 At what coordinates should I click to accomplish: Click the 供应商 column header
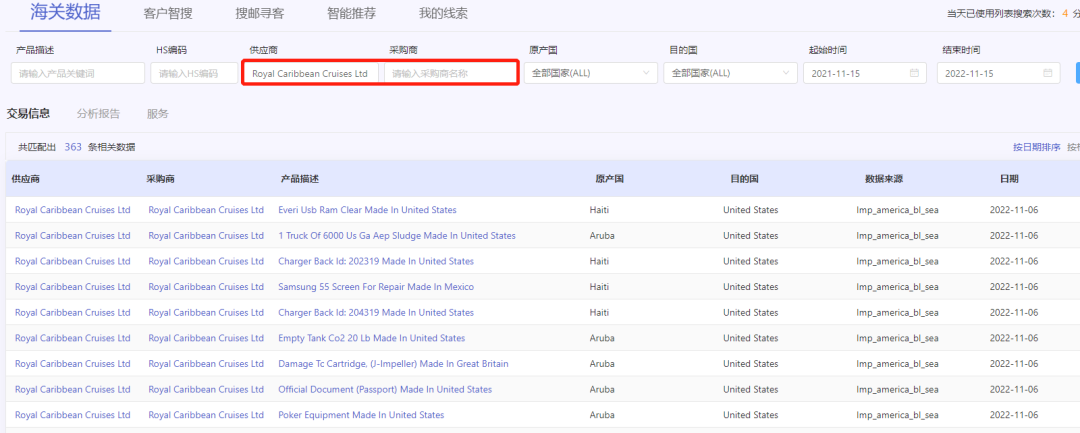(x=25, y=178)
